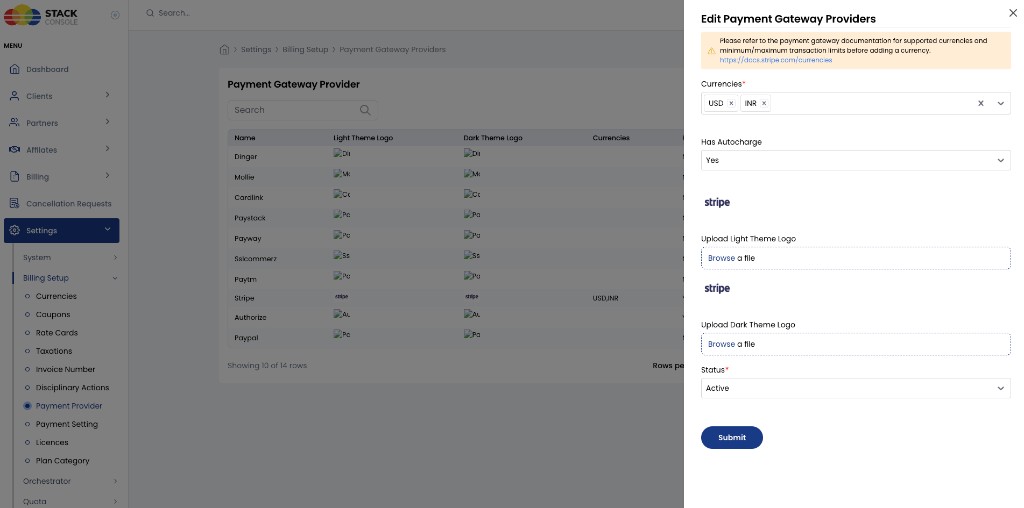Click the Name column header
The width and height of the screenshot is (1024, 508).
pos(245,138)
